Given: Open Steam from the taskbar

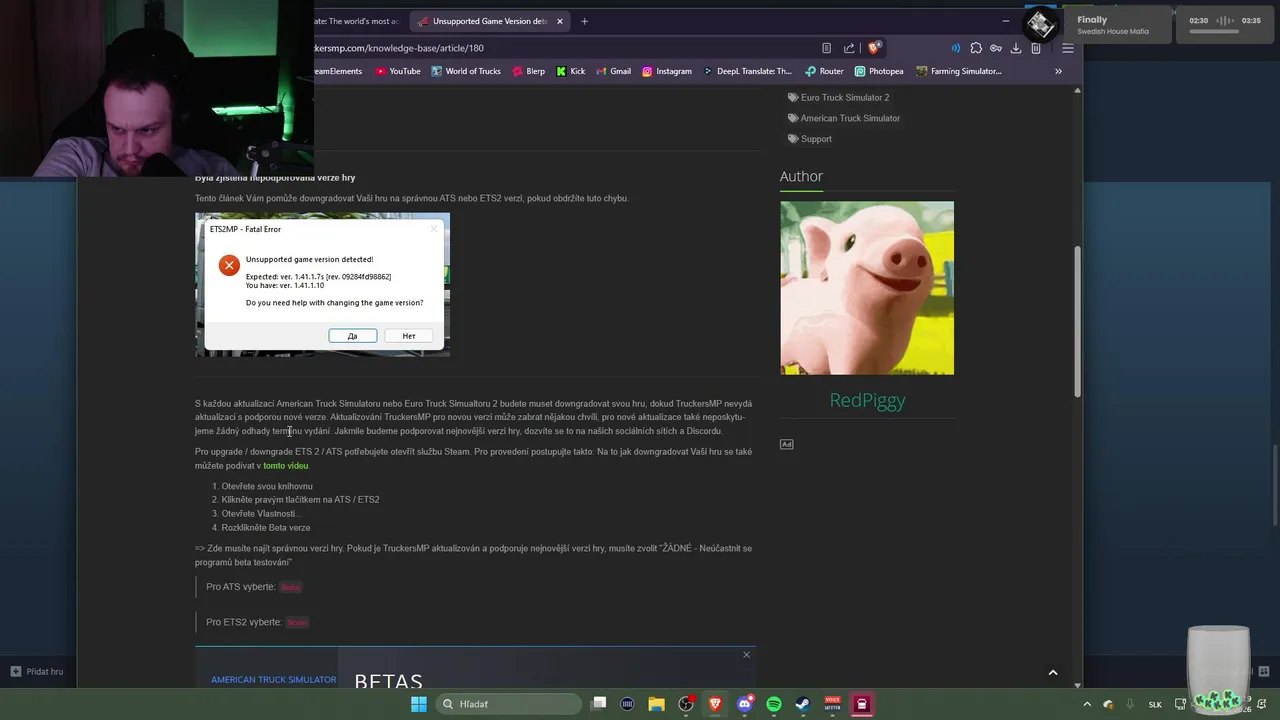Looking at the screenshot, I should 803,704.
